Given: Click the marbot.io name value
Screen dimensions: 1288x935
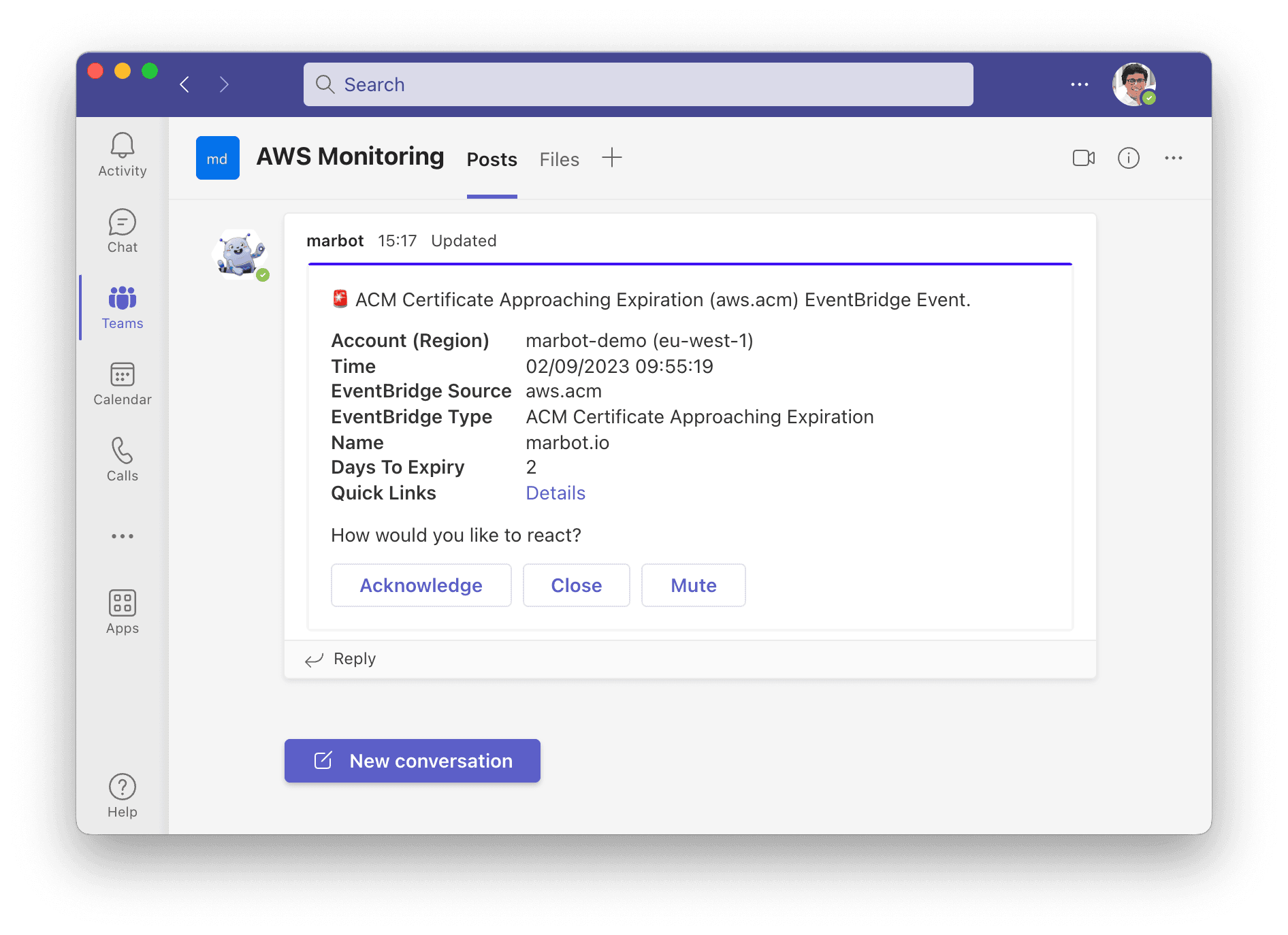Looking at the screenshot, I should [568, 442].
